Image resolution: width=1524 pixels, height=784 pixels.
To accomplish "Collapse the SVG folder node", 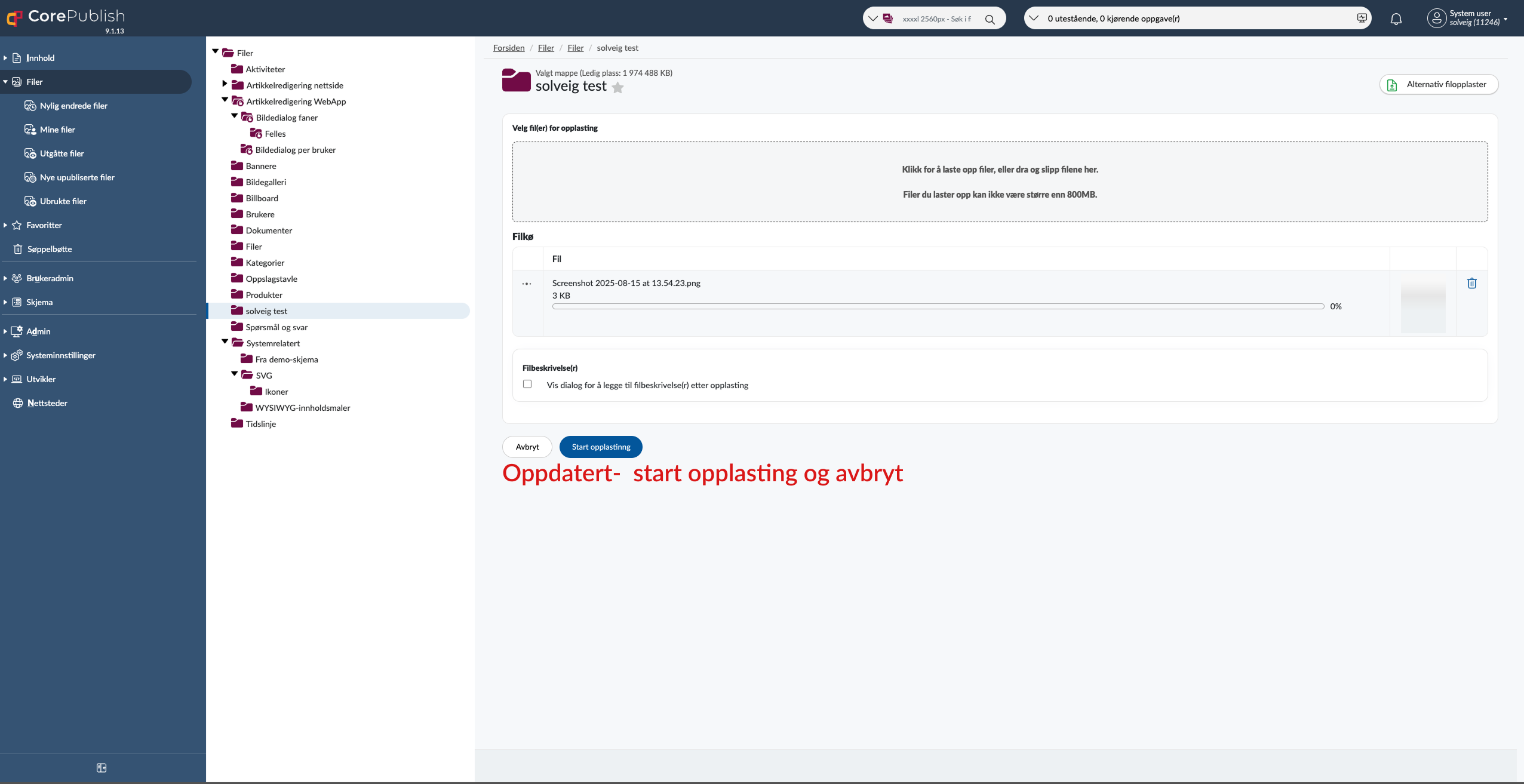I will pos(235,374).
